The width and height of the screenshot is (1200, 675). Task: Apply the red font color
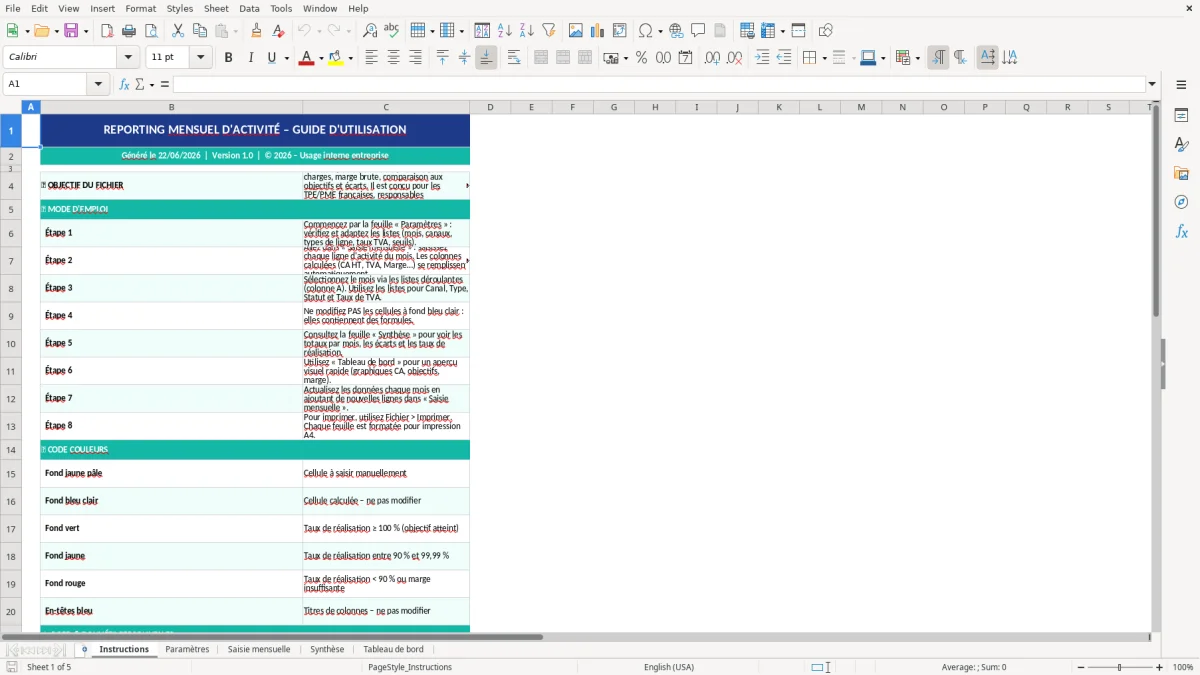305,58
